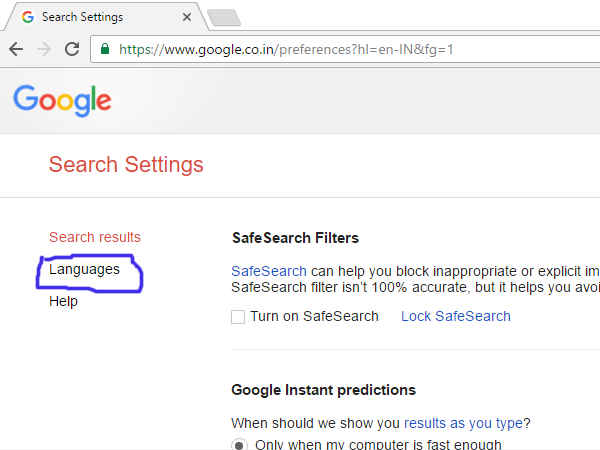Click the URL address bar

[344, 49]
